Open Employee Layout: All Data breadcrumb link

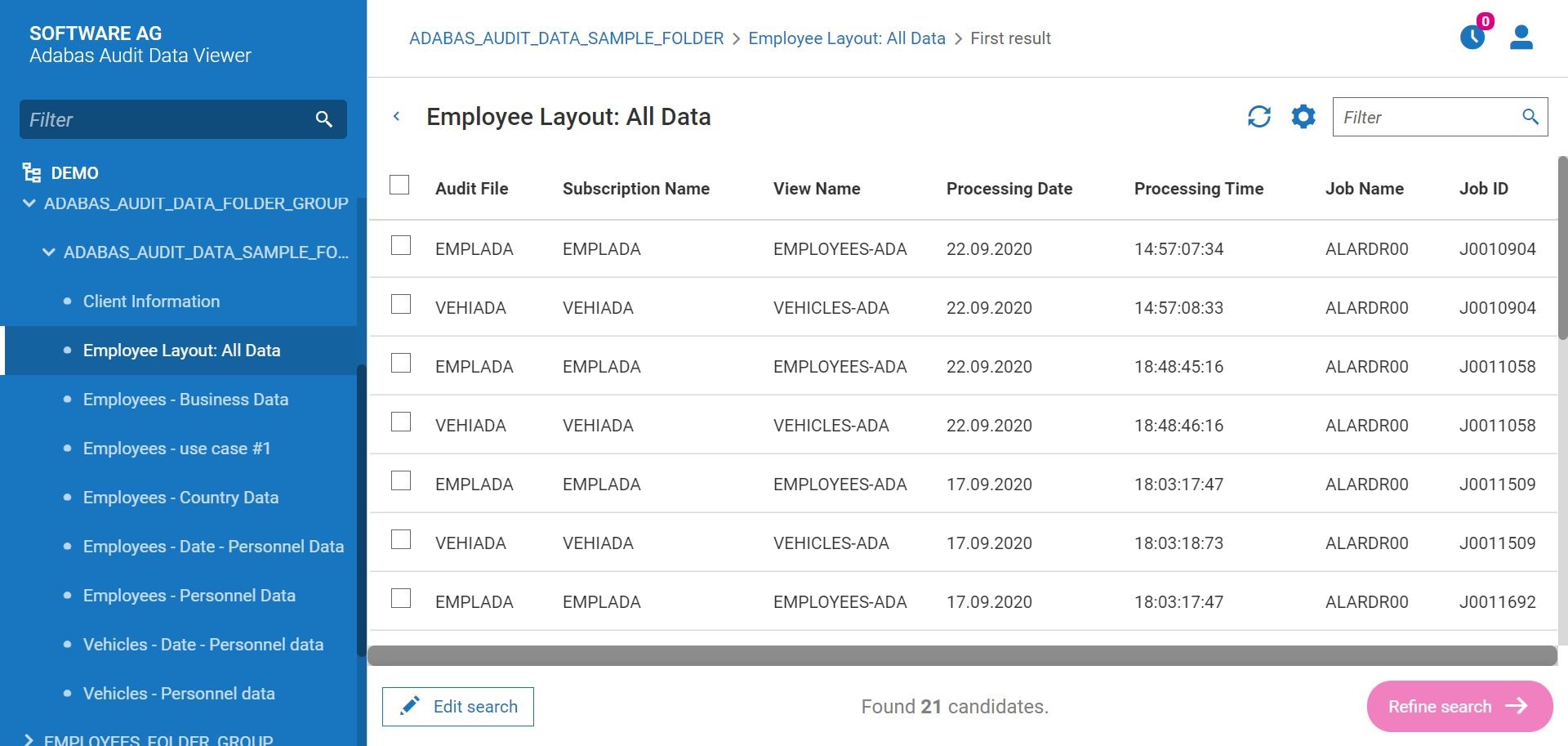coord(847,38)
